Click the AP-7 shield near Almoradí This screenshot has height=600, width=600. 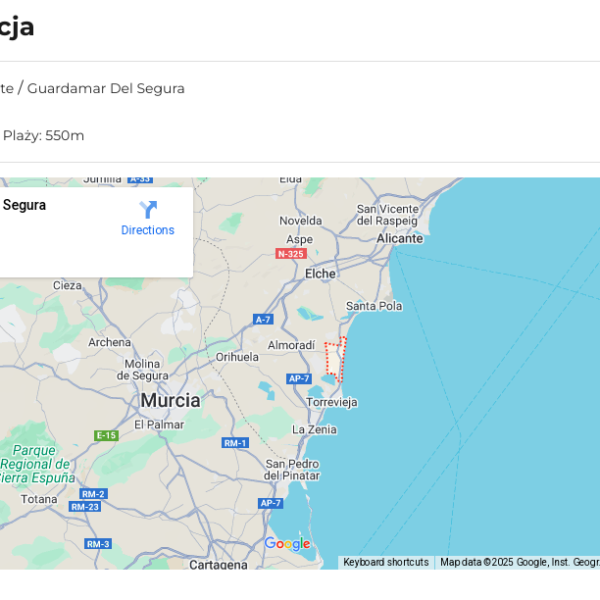[299, 379]
